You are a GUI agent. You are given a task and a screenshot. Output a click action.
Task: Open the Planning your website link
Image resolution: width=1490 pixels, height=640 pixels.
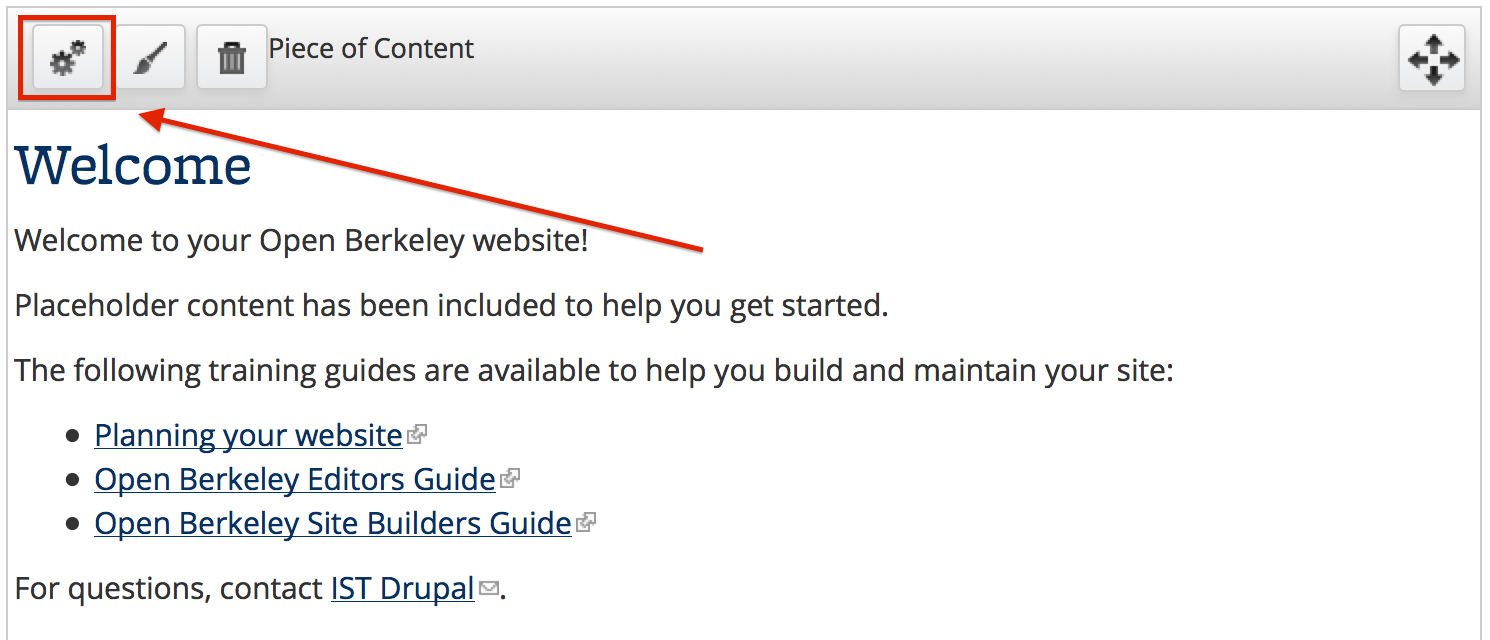pos(249,436)
